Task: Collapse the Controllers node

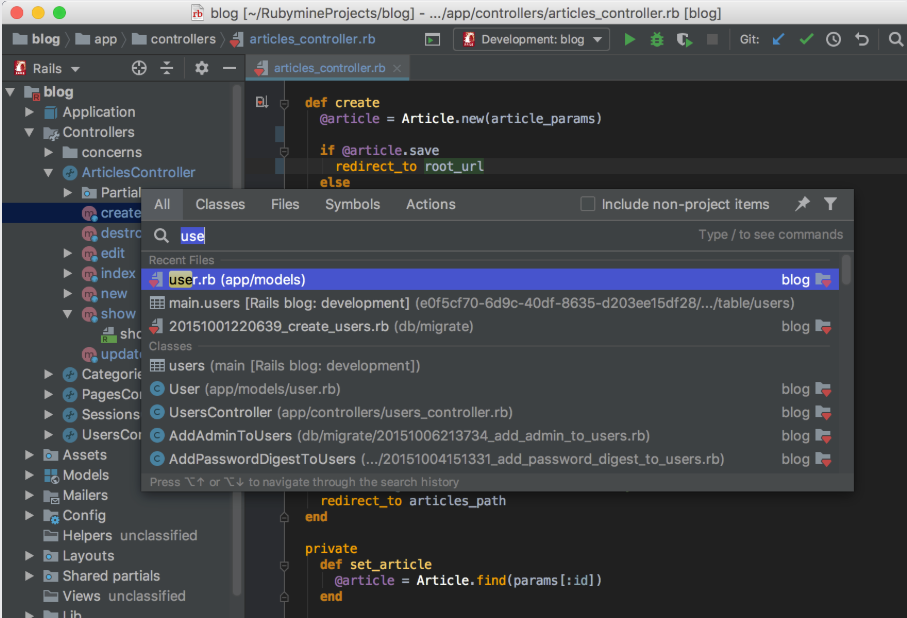Action: point(30,132)
